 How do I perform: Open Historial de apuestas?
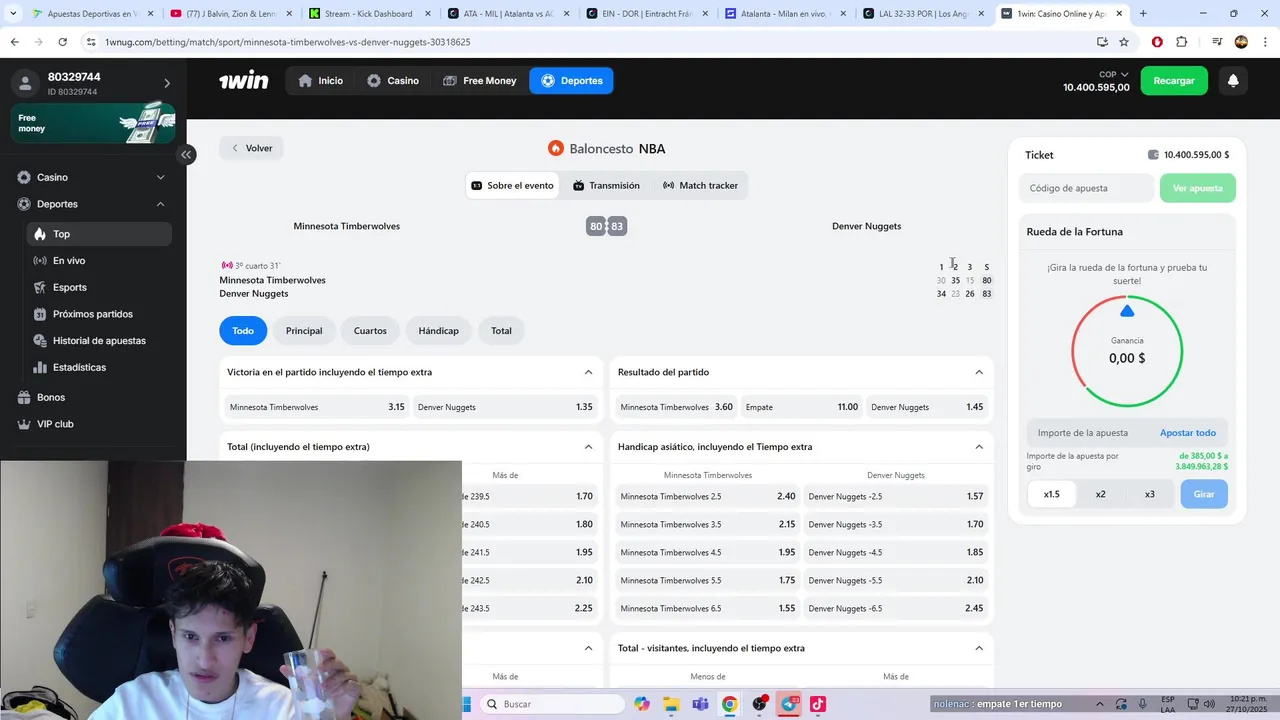(x=99, y=341)
